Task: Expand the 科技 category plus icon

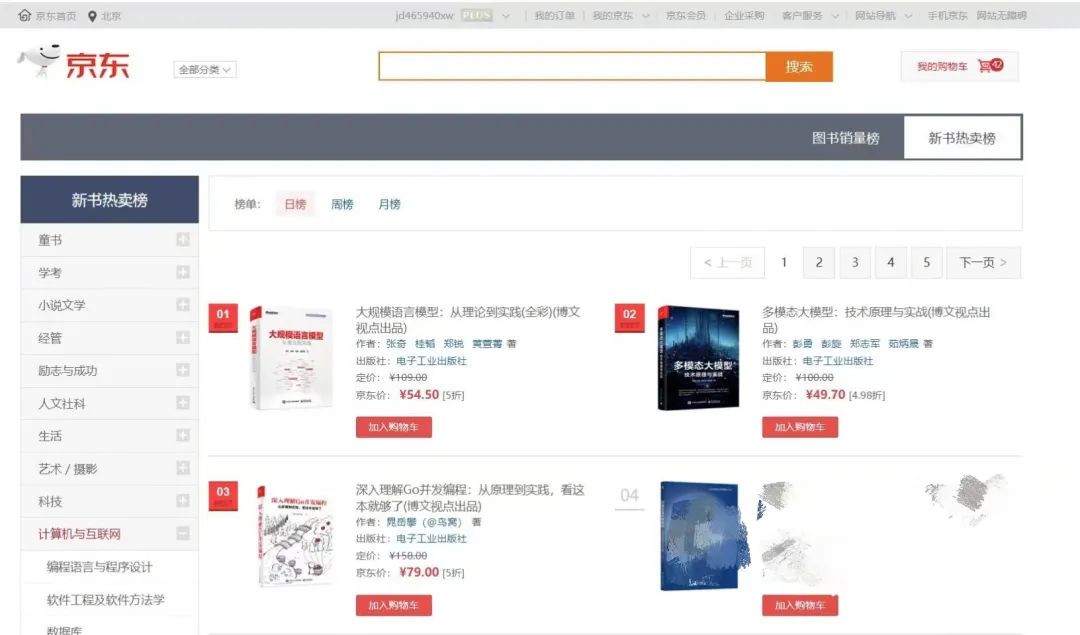Action: click(183, 501)
